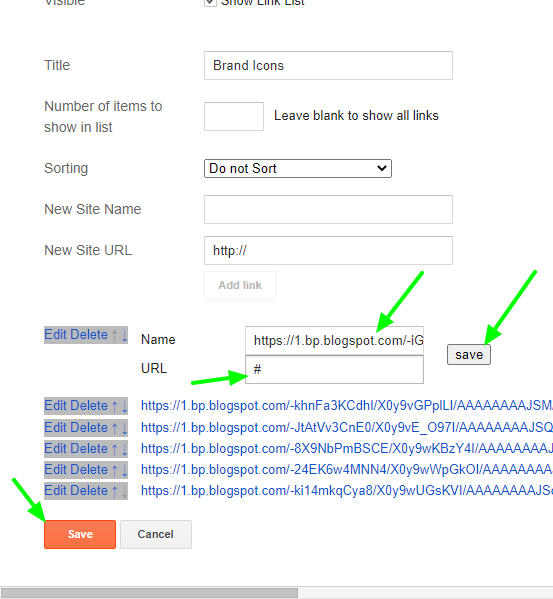Click the Add link button

coord(240,285)
